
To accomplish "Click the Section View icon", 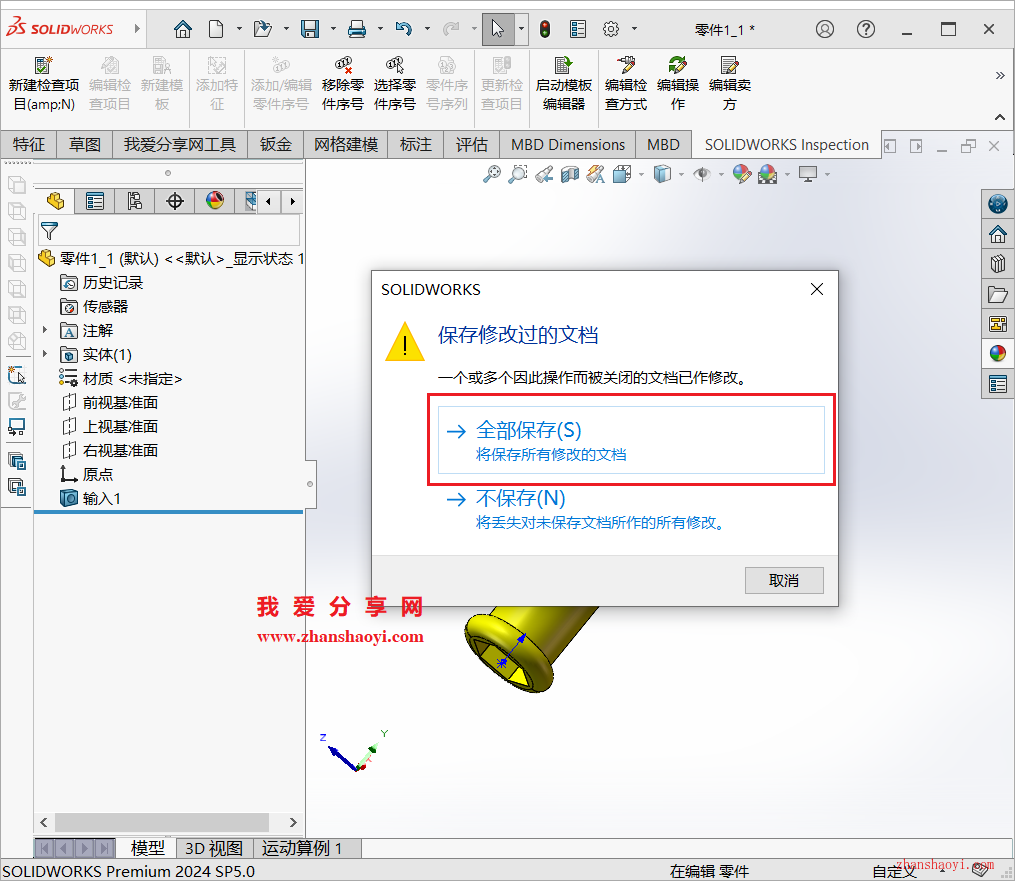I will (570, 174).
